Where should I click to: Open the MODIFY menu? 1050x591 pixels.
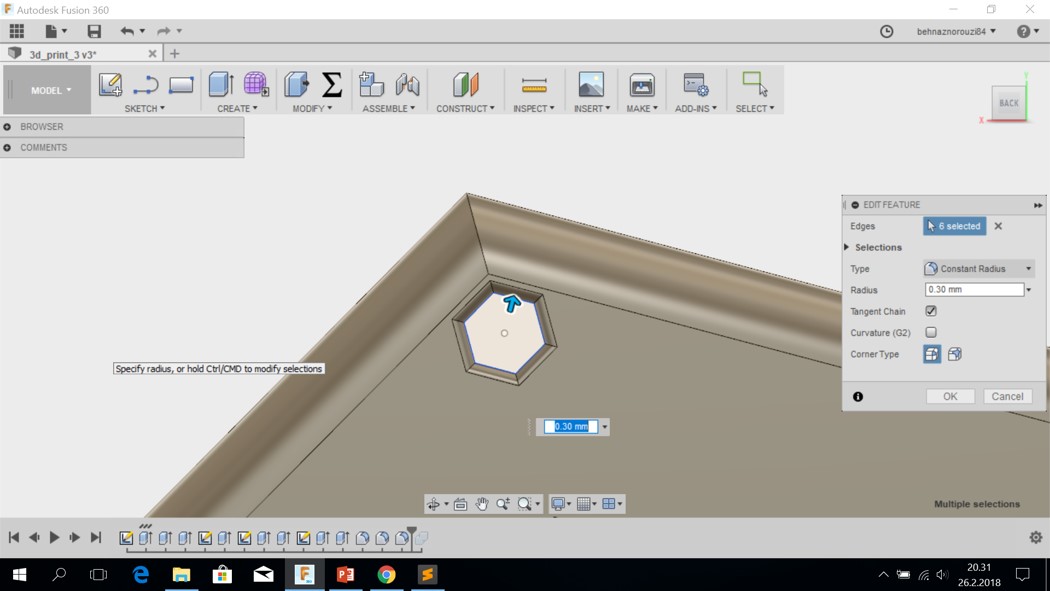click(312, 108)
